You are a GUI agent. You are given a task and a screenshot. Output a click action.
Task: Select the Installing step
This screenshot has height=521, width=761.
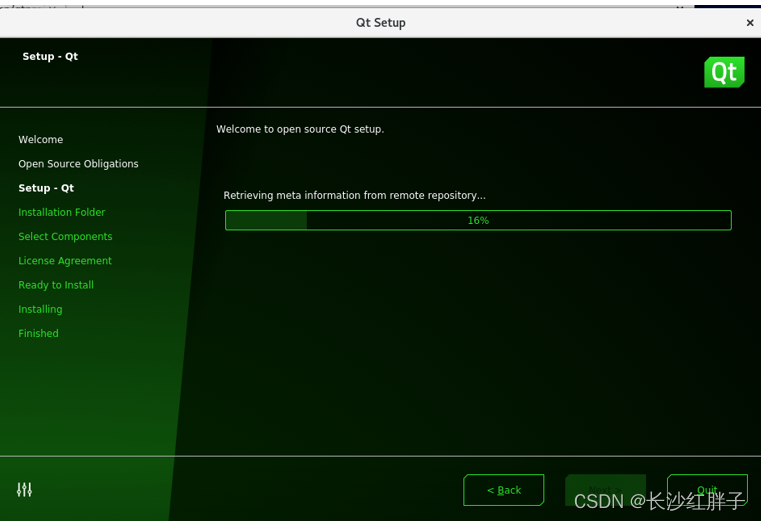point(40,309)
